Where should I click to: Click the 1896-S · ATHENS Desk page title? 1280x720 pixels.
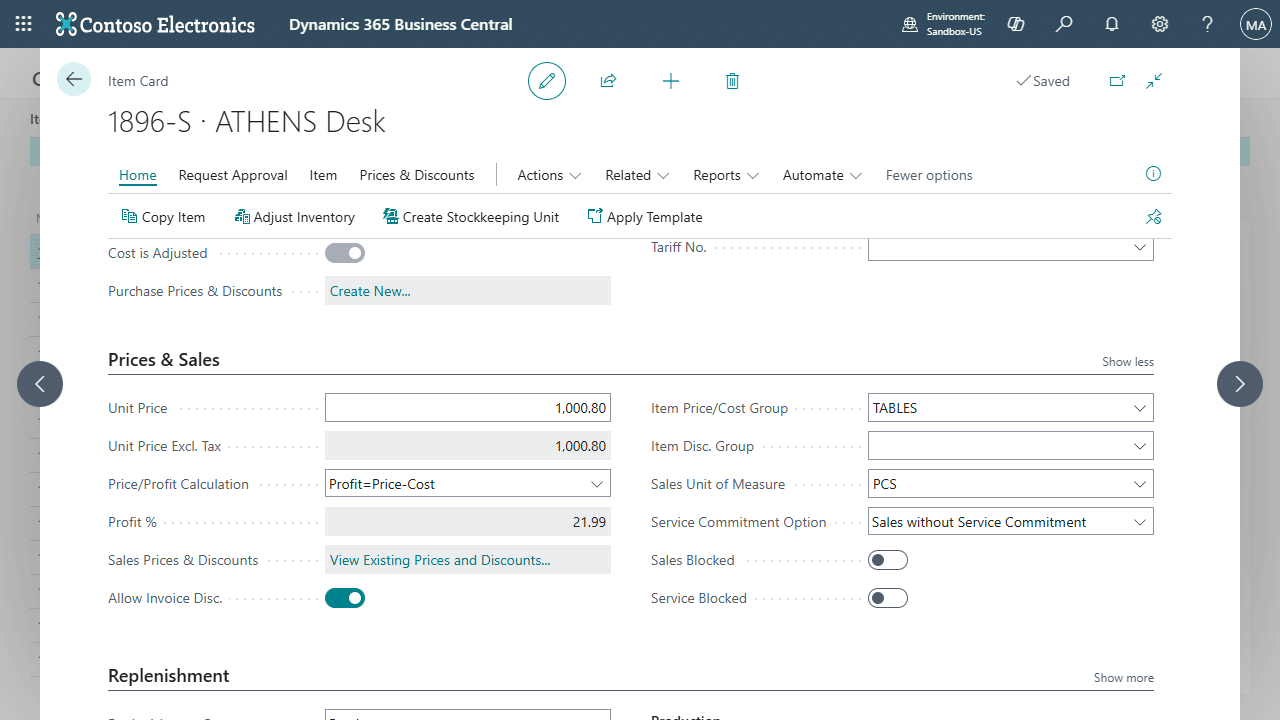point(247,122)
